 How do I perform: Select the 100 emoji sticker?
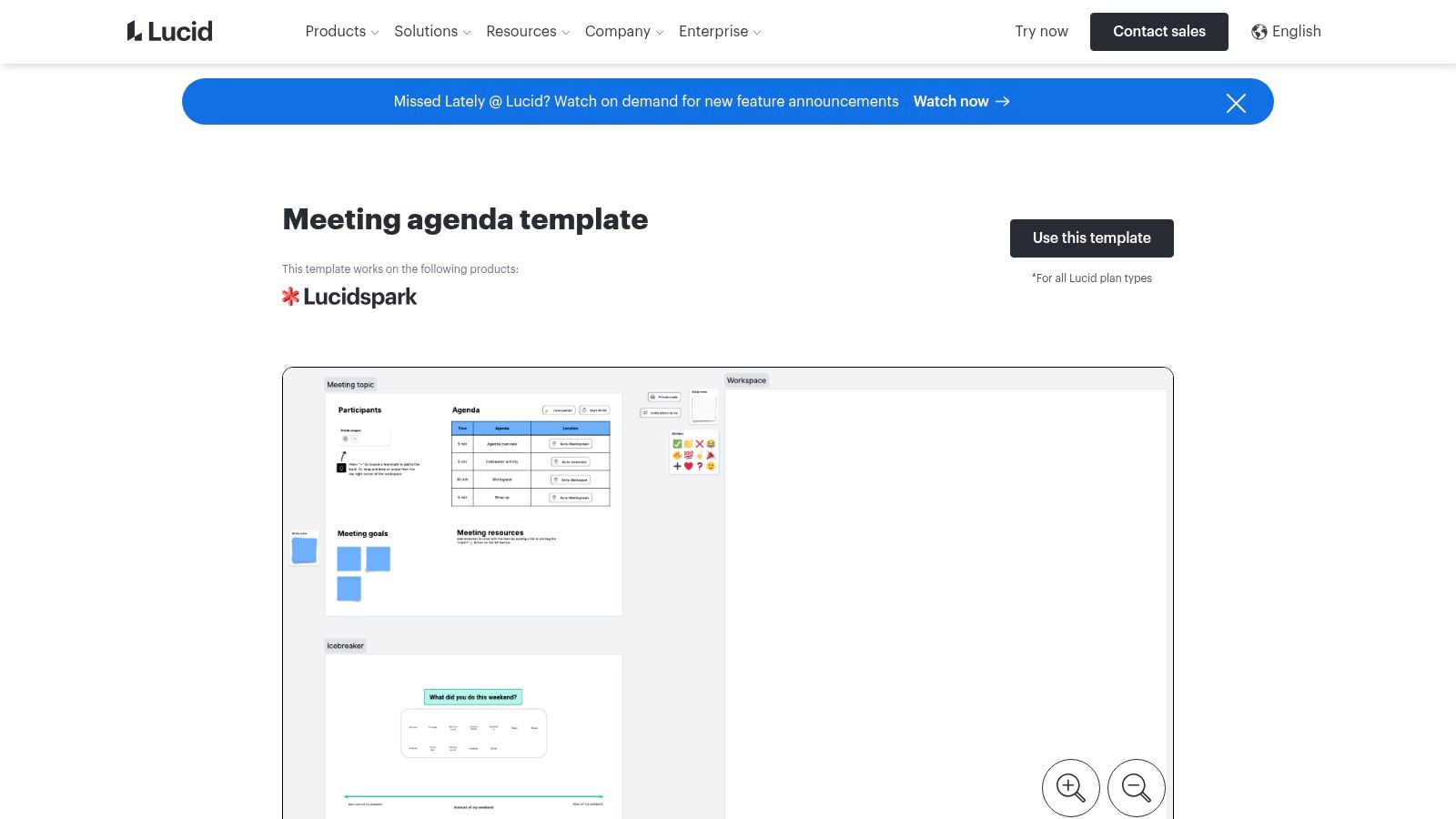pos(689,455)
